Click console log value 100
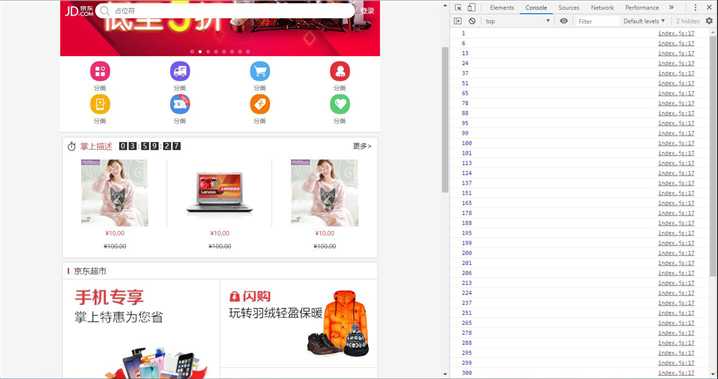Image resolution: width=718 pixels, height=379 pixels. (x=467, y=143)
